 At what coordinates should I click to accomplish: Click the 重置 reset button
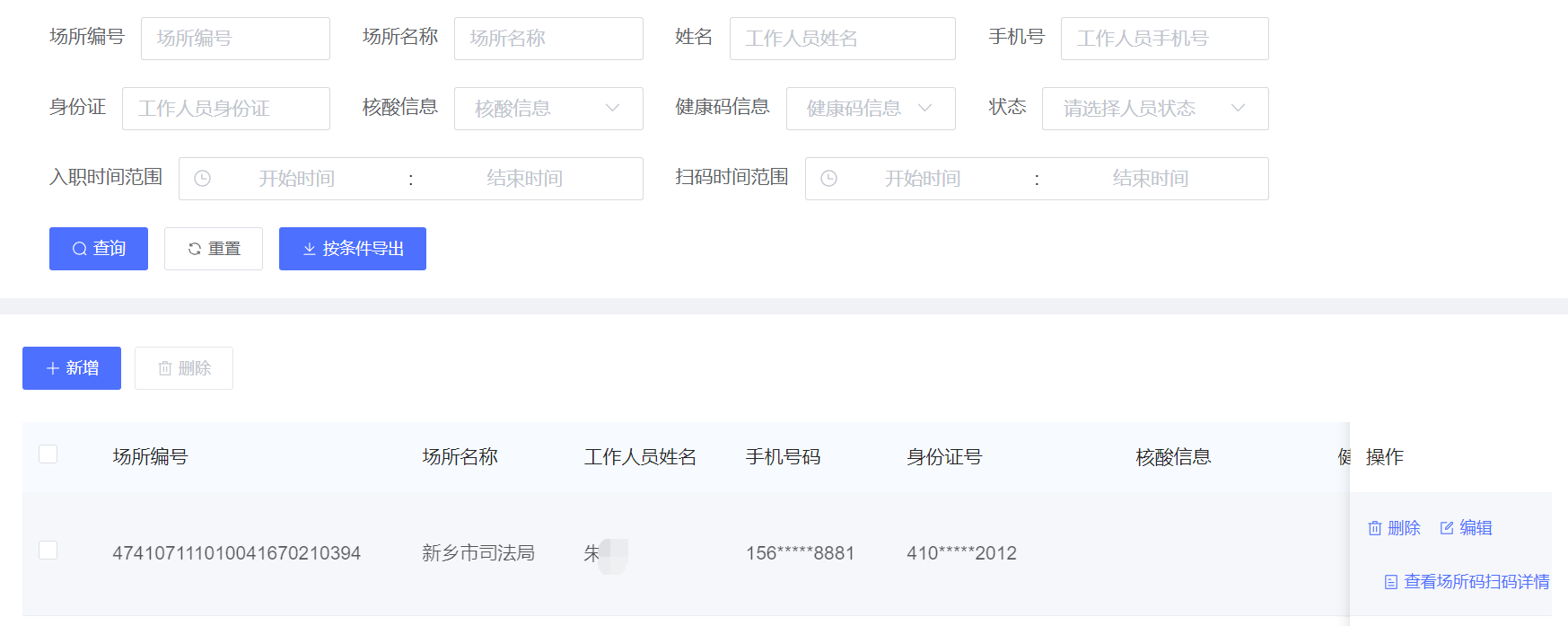214,249
